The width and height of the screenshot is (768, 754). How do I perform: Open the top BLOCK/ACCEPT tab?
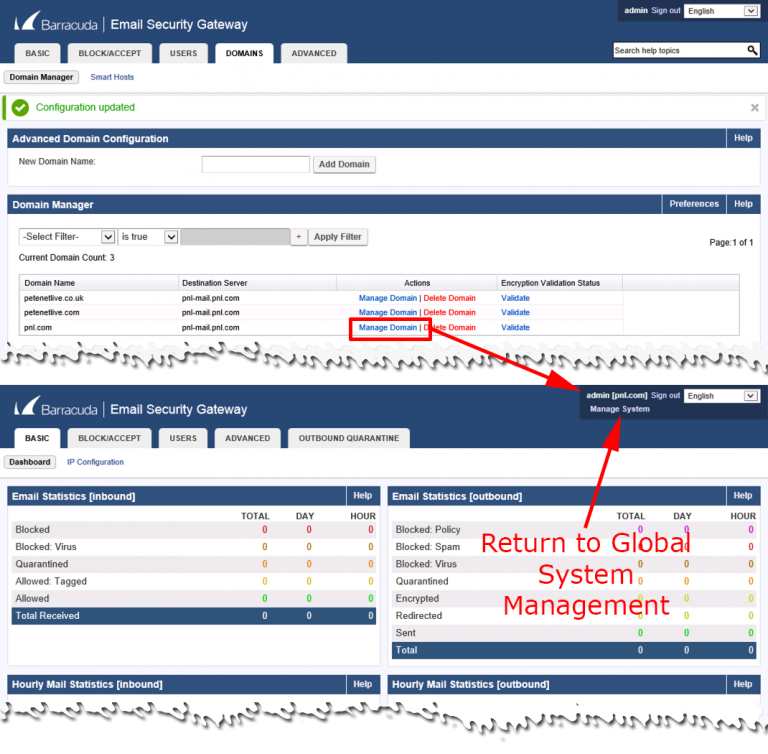tap(110, 53)
